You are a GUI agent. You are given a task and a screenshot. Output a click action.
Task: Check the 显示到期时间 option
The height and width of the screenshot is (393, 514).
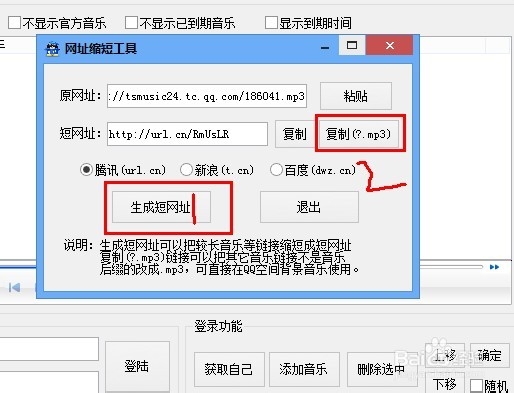coord(271,23)
